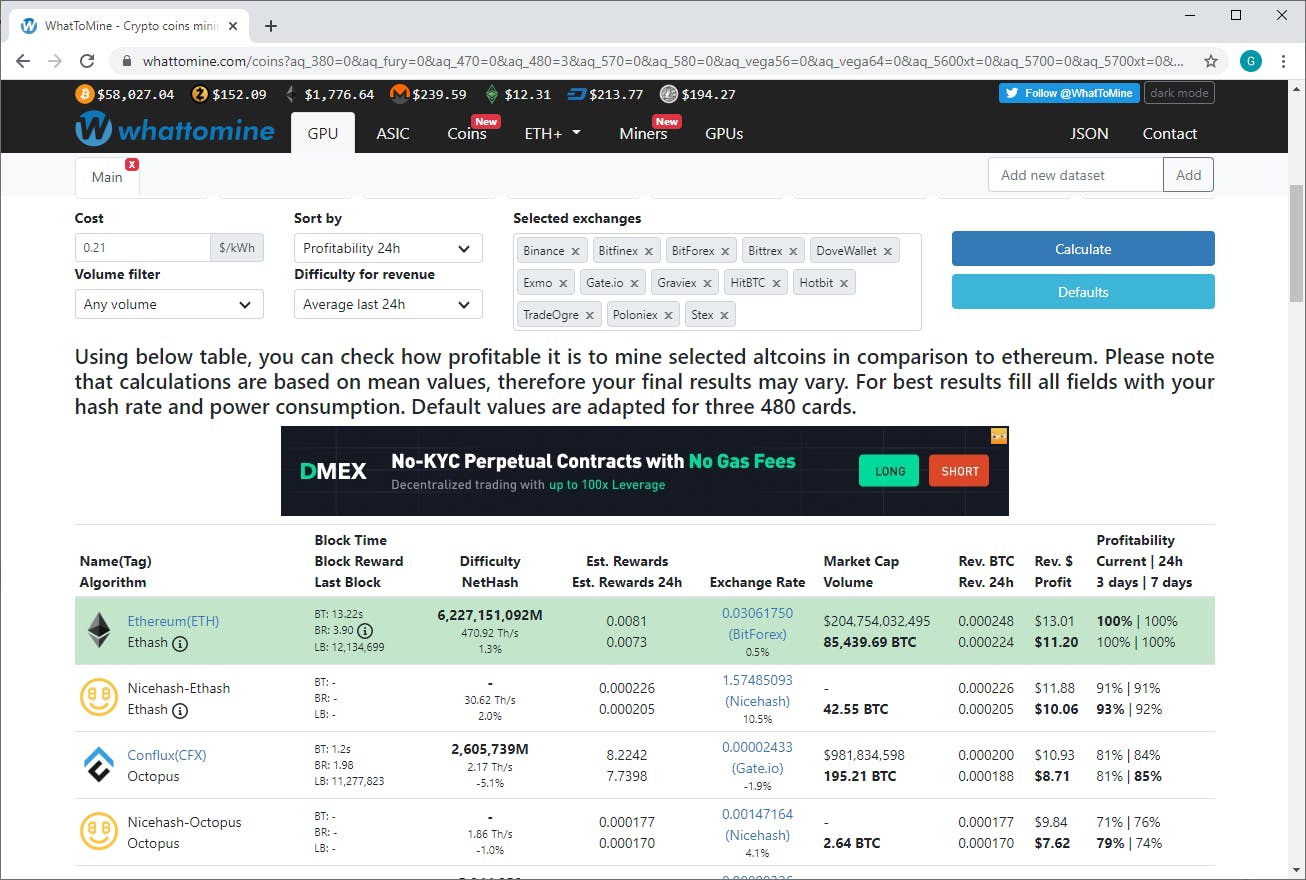Remove Bittrex from selected exchanges
This screenshot has height=880, width=1306.
793,251
